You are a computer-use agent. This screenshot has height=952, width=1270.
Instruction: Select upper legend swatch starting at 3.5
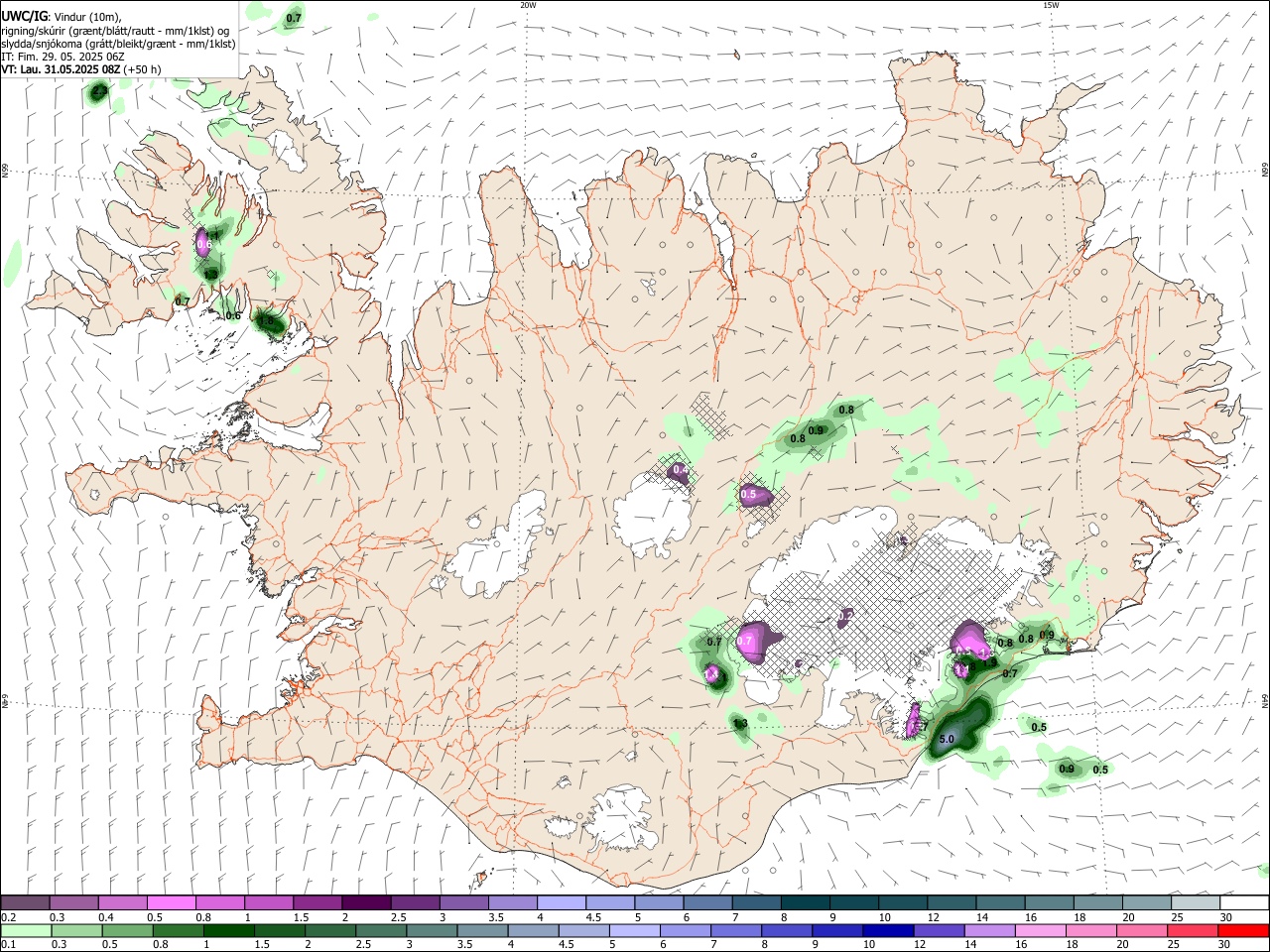click(x=512, y=902)
